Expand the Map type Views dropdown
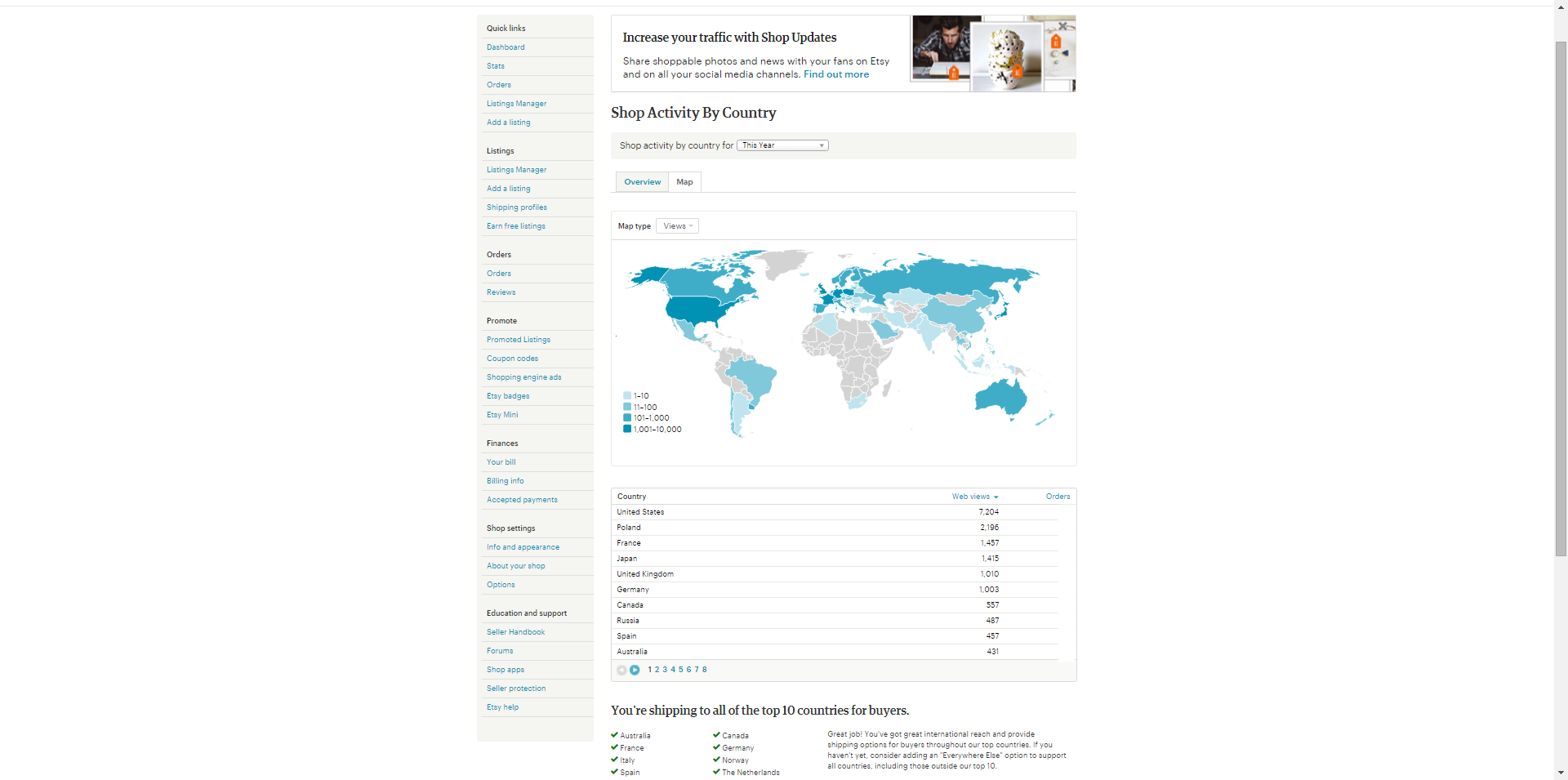Viewport: 1568px width, 780px height. (x=677, y=226)
